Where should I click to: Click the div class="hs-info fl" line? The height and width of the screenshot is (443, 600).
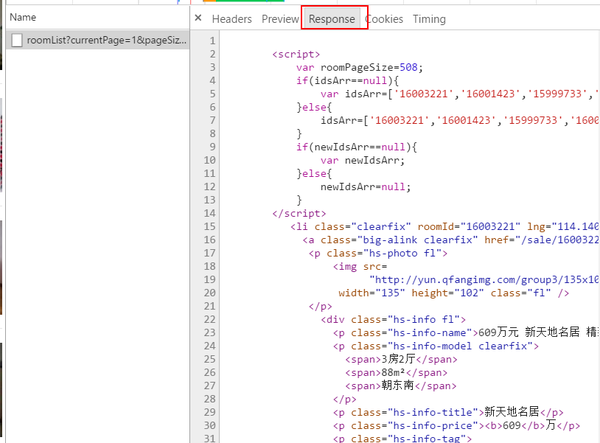[x=393, y=319]
